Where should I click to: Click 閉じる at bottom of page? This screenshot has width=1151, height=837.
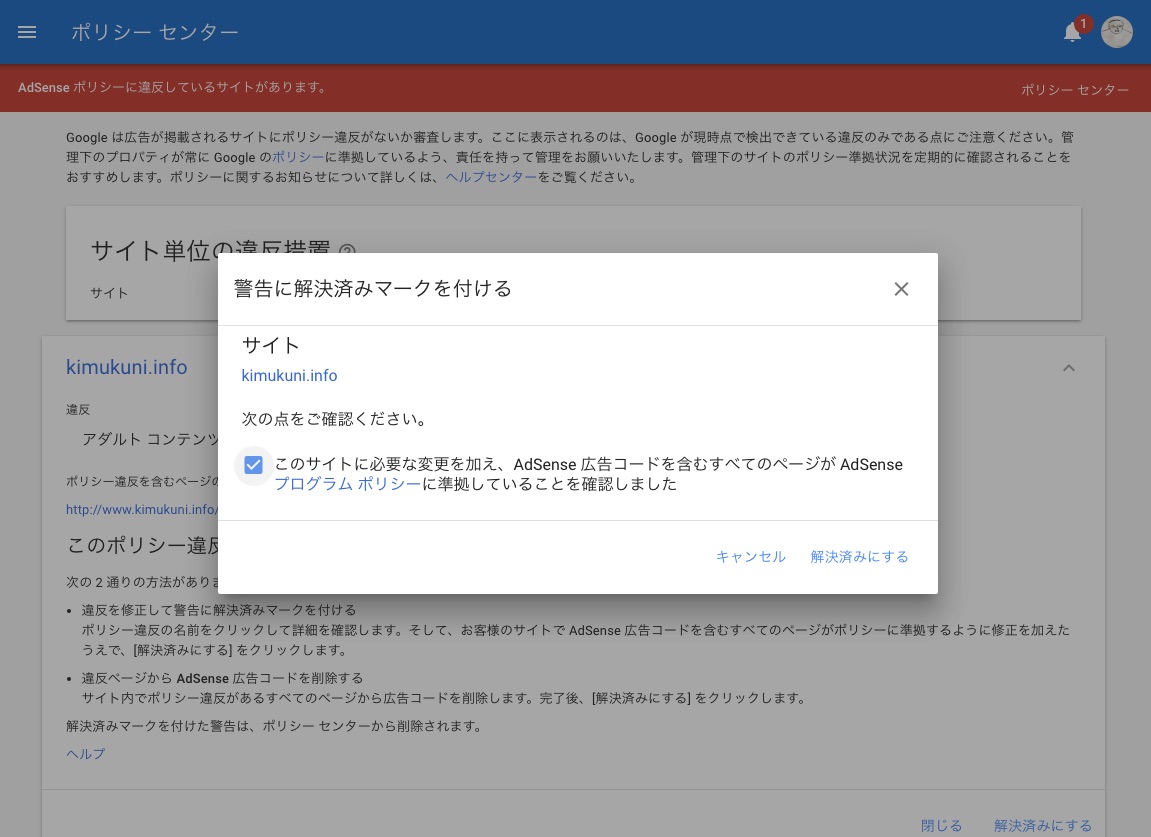pyautogui.click(x=941, y=826)
